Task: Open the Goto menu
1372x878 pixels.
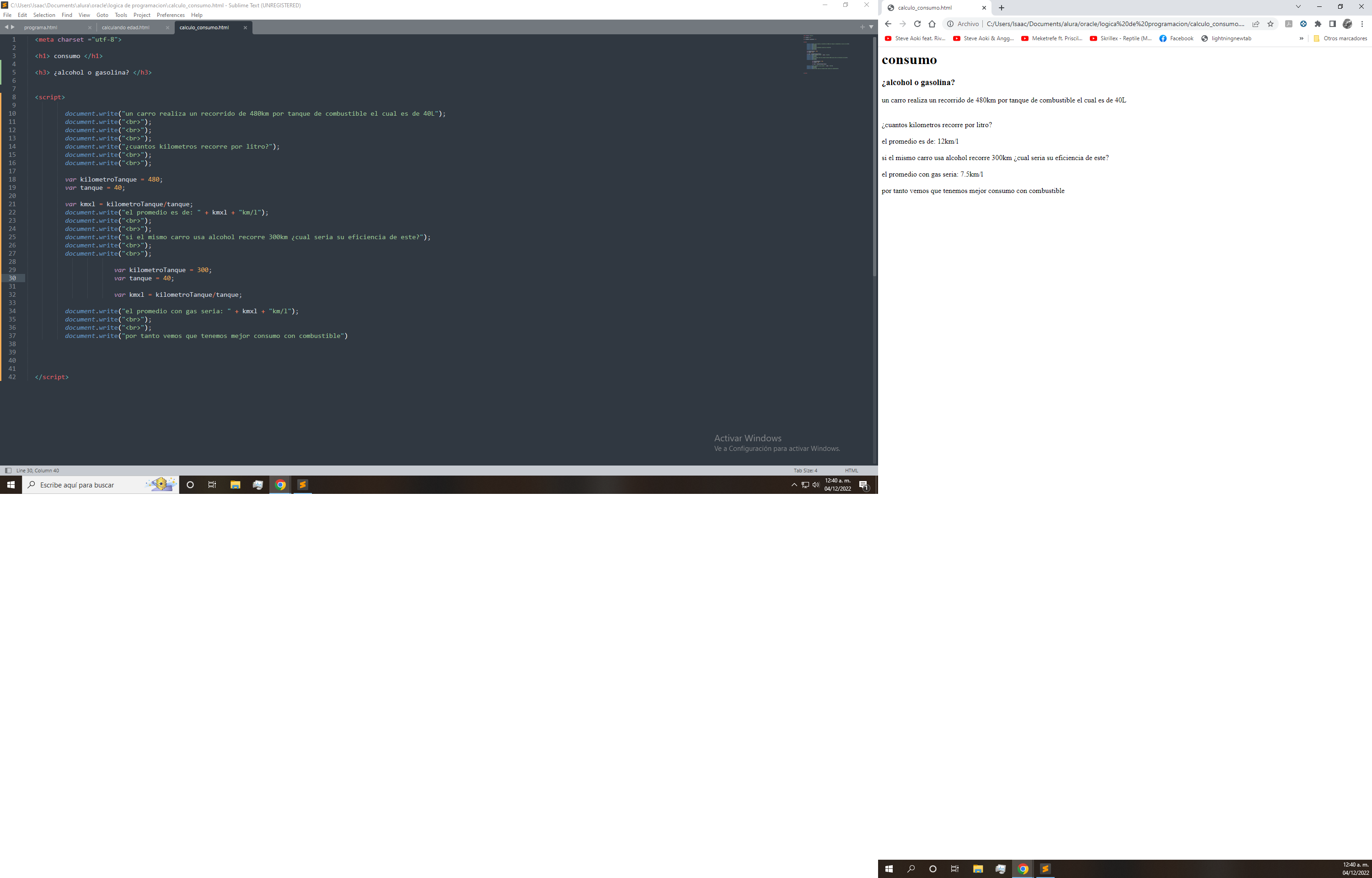Action: tap(102, 16)
